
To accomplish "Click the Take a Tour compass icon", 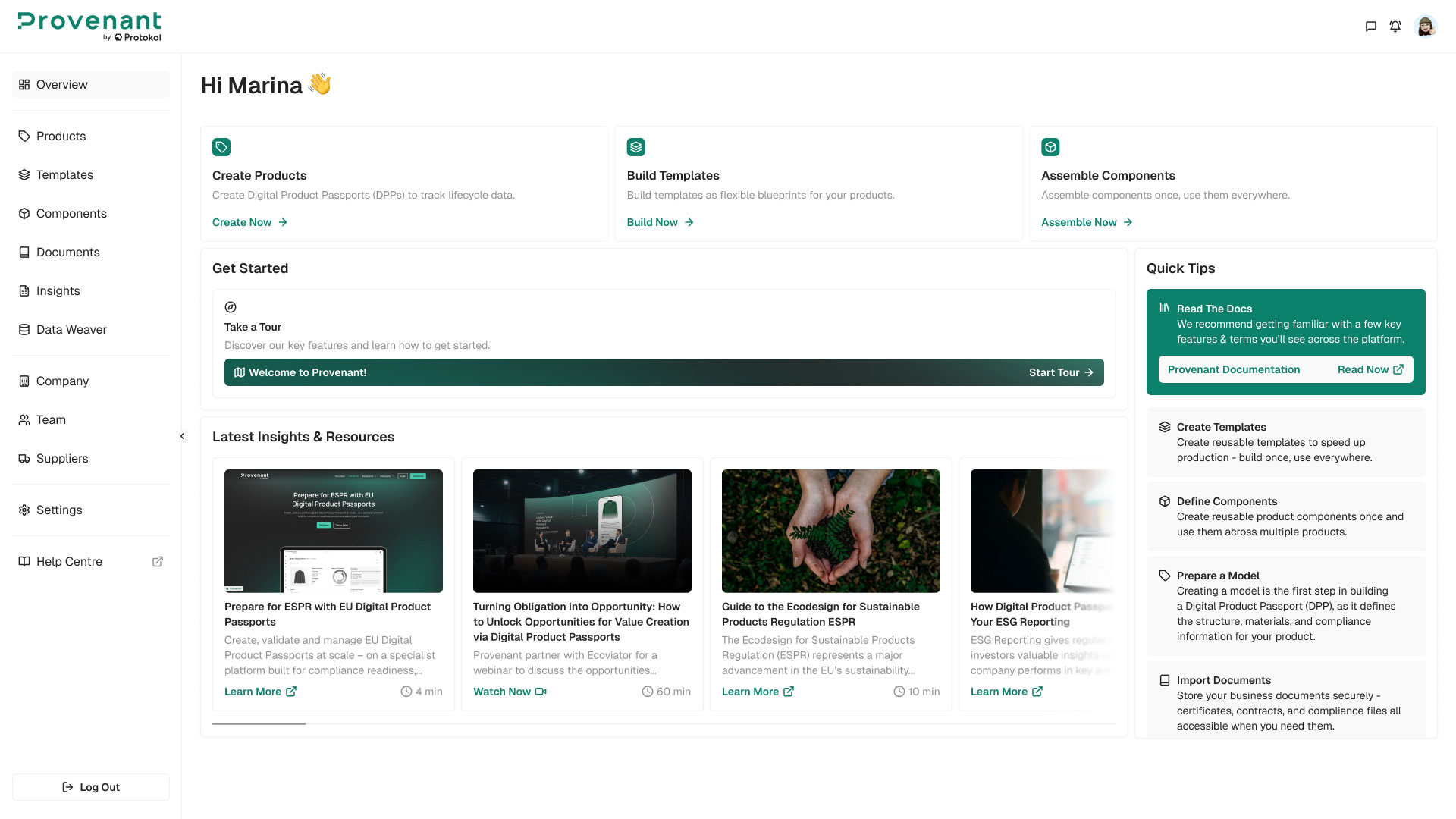I will (231, 307).
